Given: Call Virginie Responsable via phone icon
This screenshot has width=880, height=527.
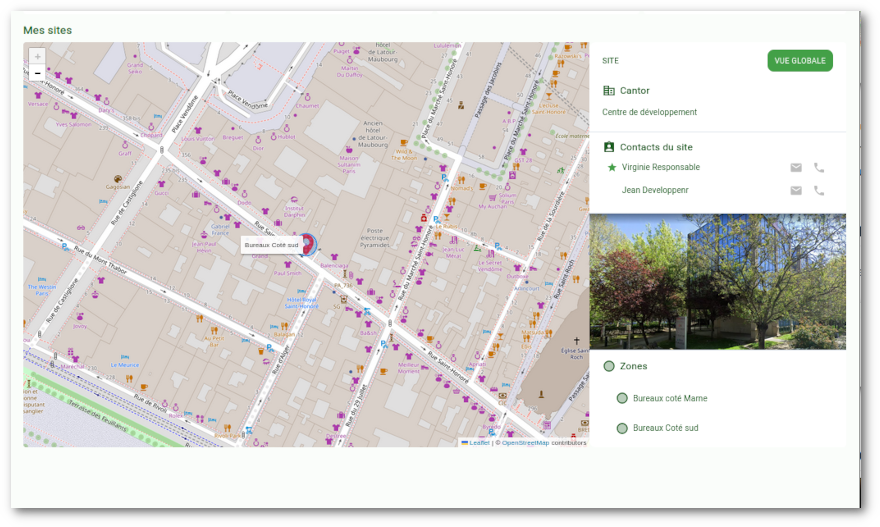Looking at the screenshot, I should [x=819, y=168].
